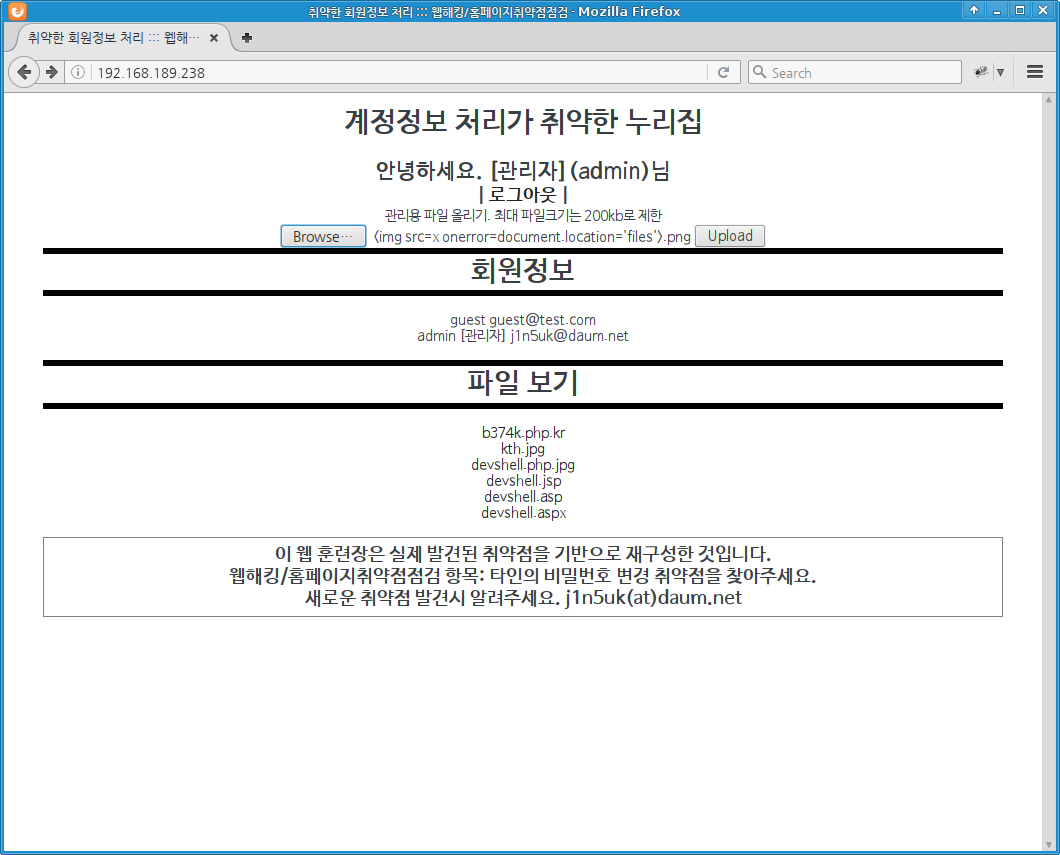Click the page scrollbar up arrow
The width and height of the screenshot is (1060, 855).
pyautogui.click(x=1049, y=99)
